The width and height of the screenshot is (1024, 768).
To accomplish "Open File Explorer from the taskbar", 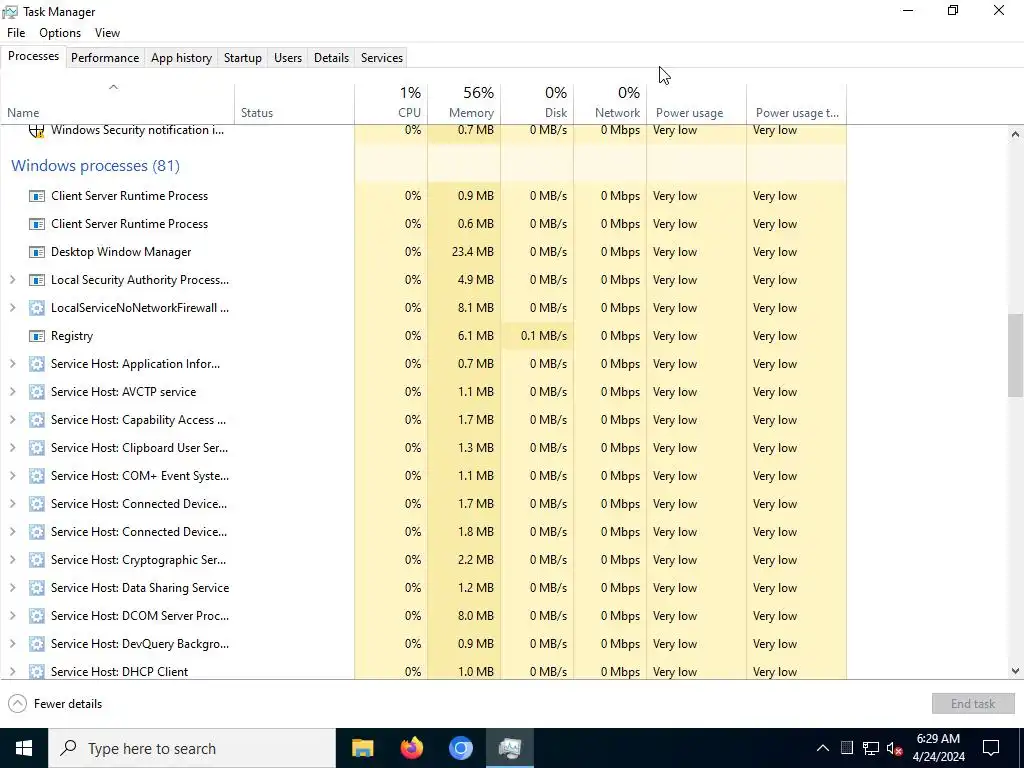I will 362,748.
